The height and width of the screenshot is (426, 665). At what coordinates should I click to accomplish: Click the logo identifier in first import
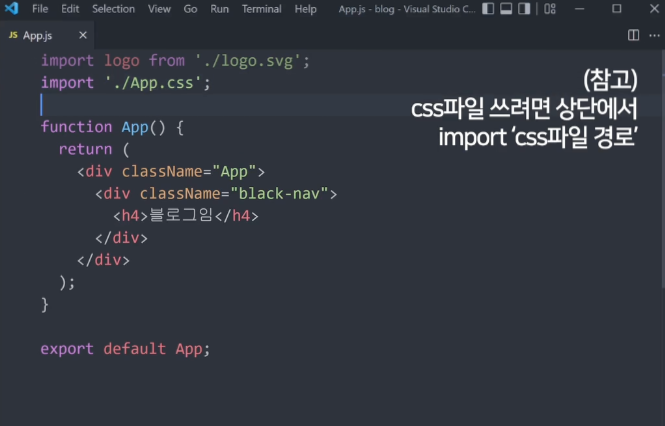click(x=122, y=61)
